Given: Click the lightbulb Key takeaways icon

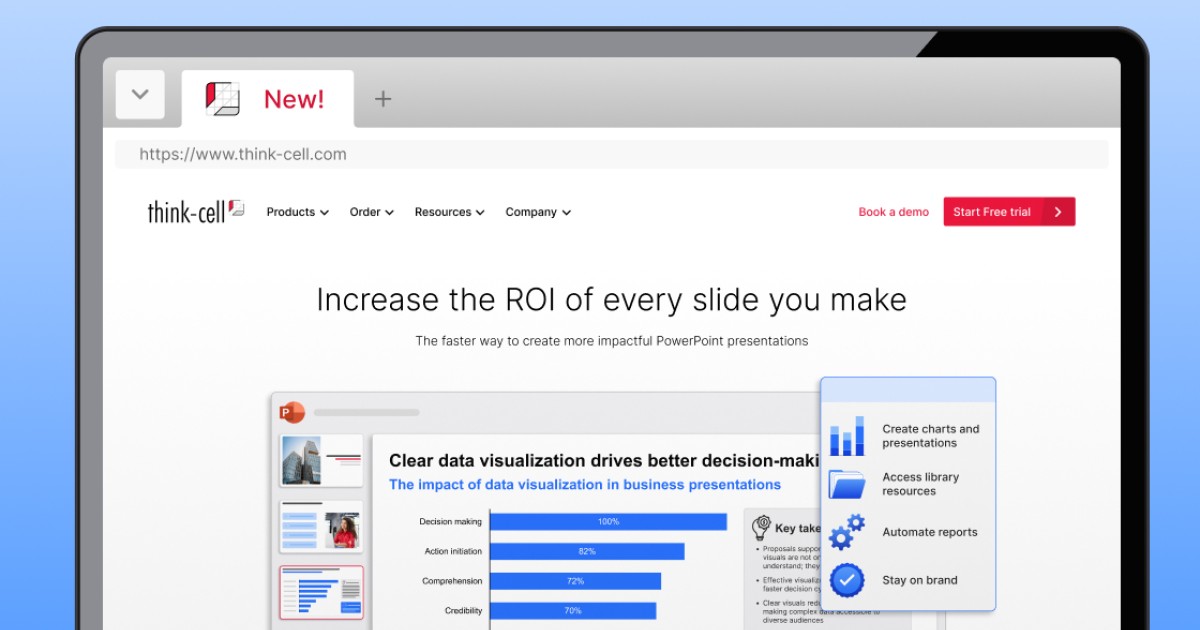Looking at the screenshot, I should tap(761, 527).
